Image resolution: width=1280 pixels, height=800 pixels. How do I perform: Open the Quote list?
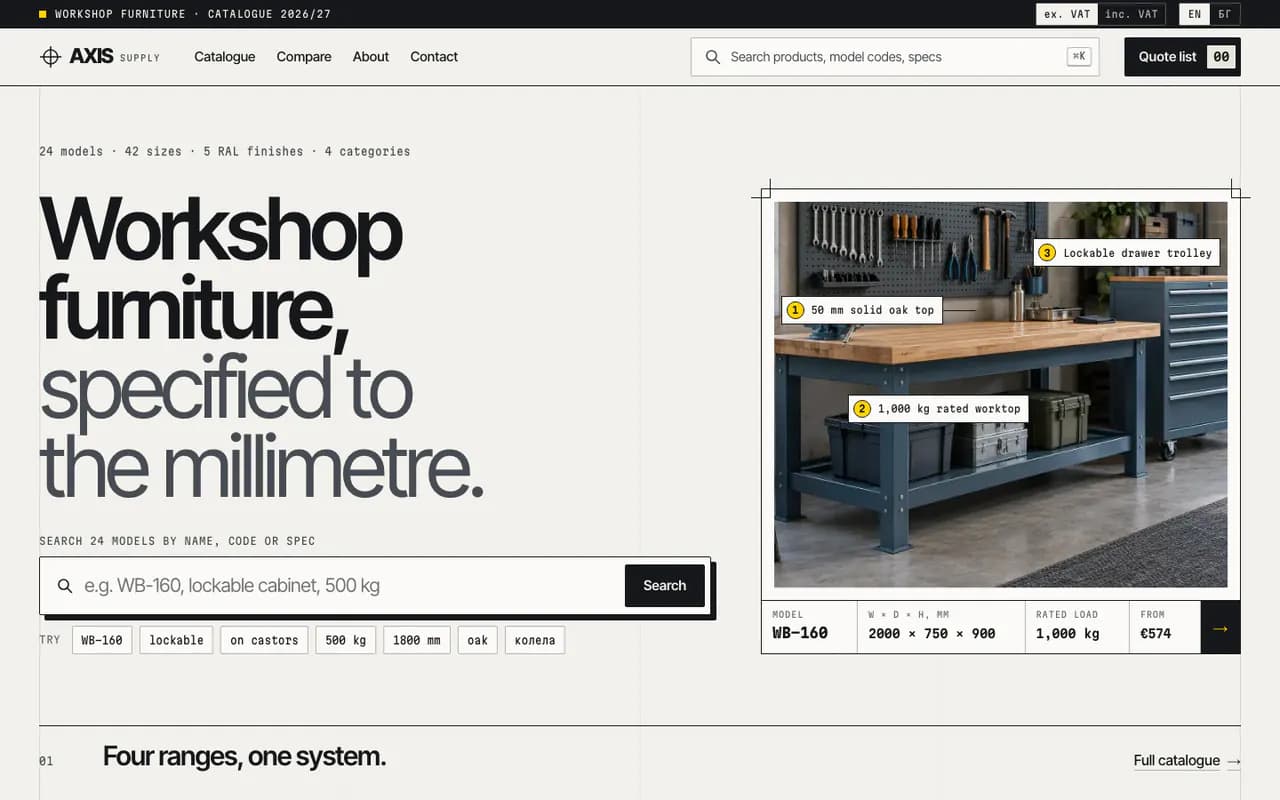coord(1182,57)
